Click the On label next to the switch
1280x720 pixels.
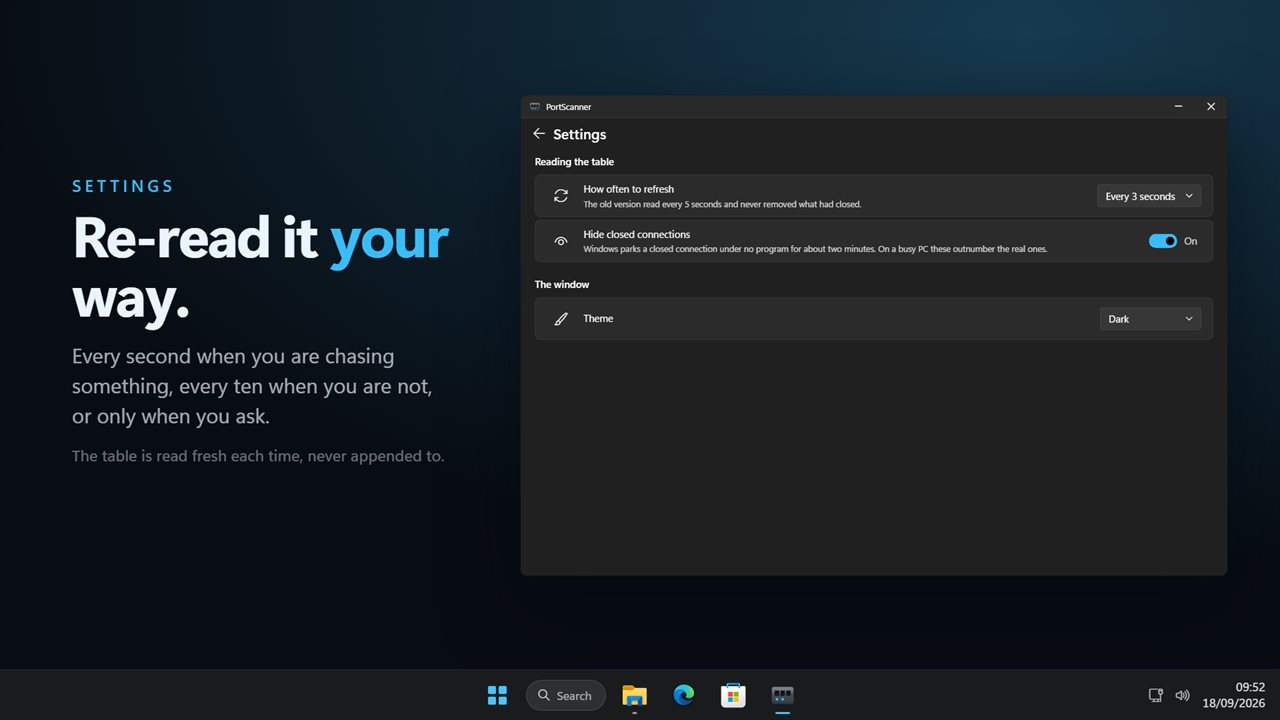(x=1190, y=241)
